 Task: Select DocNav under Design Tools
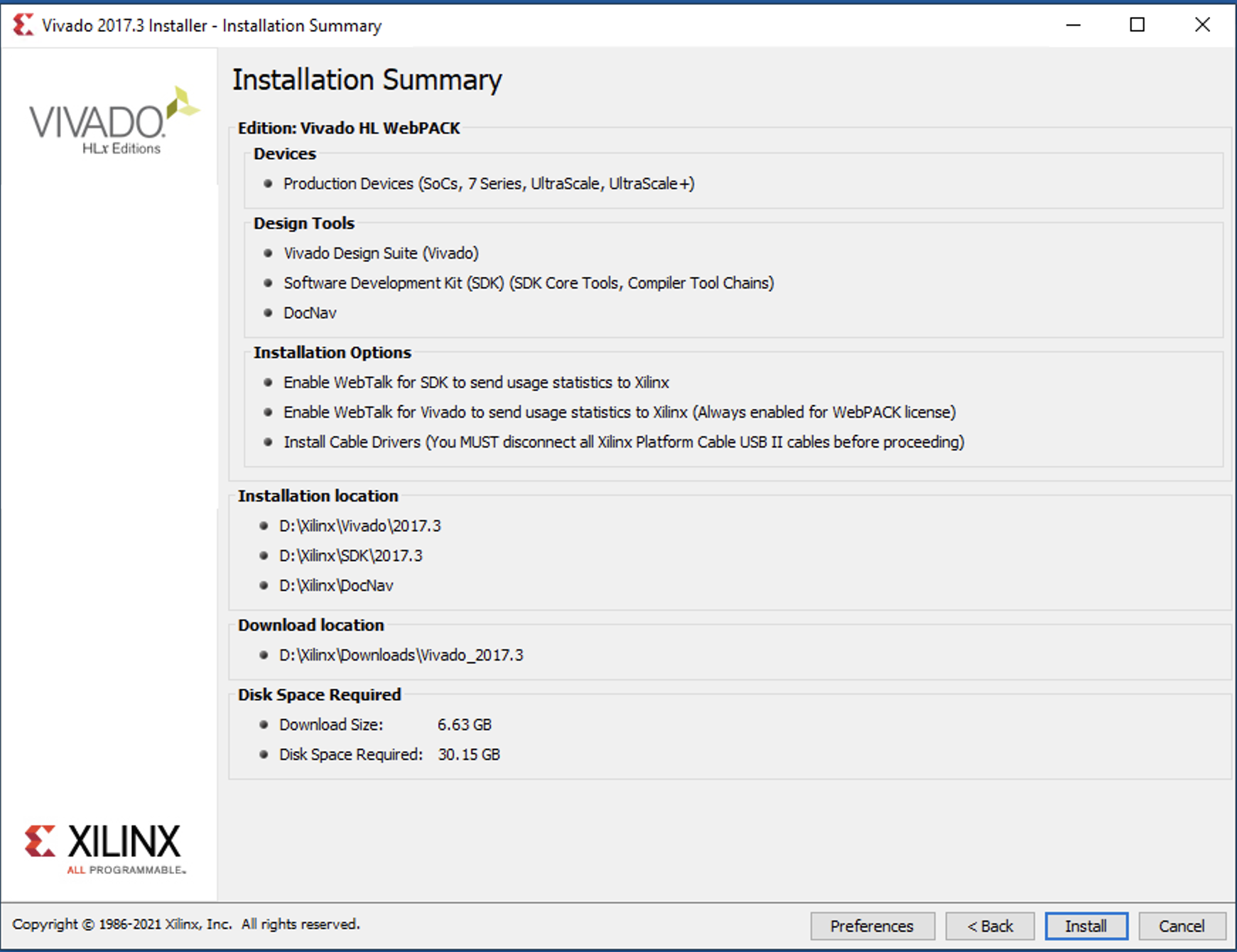[310, 313]
